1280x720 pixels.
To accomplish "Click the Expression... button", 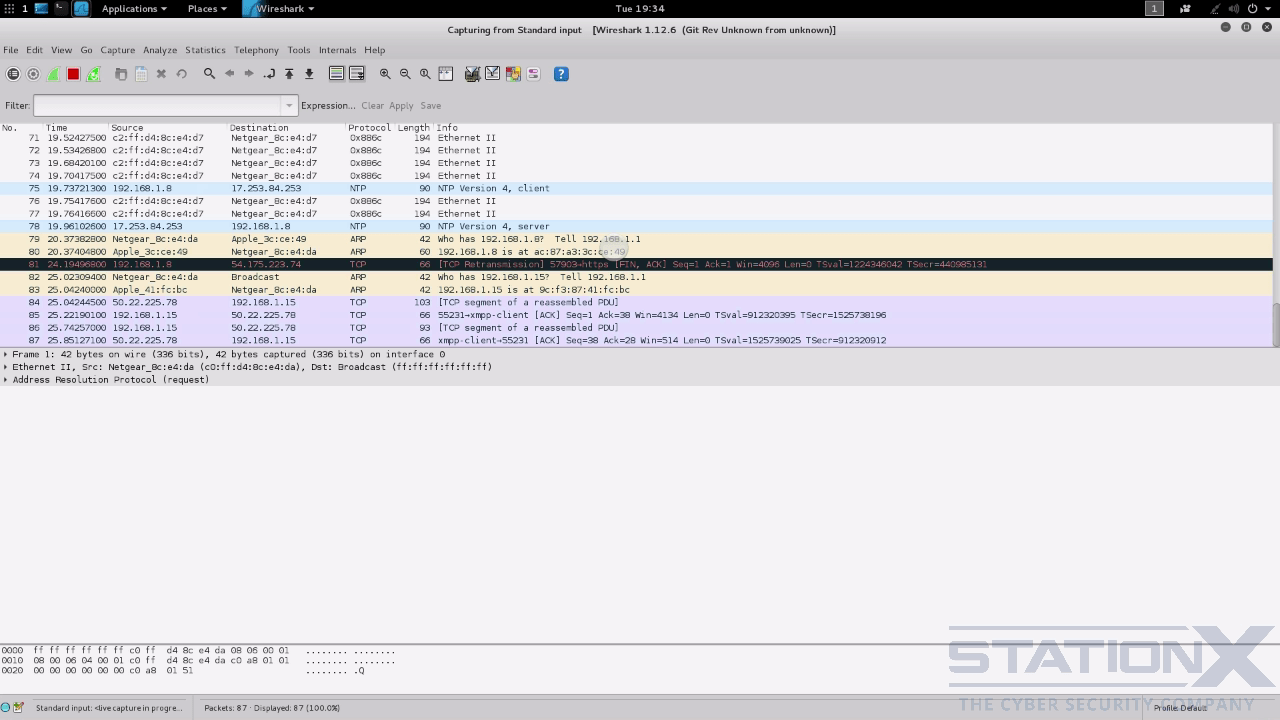I will pos(328,106).
